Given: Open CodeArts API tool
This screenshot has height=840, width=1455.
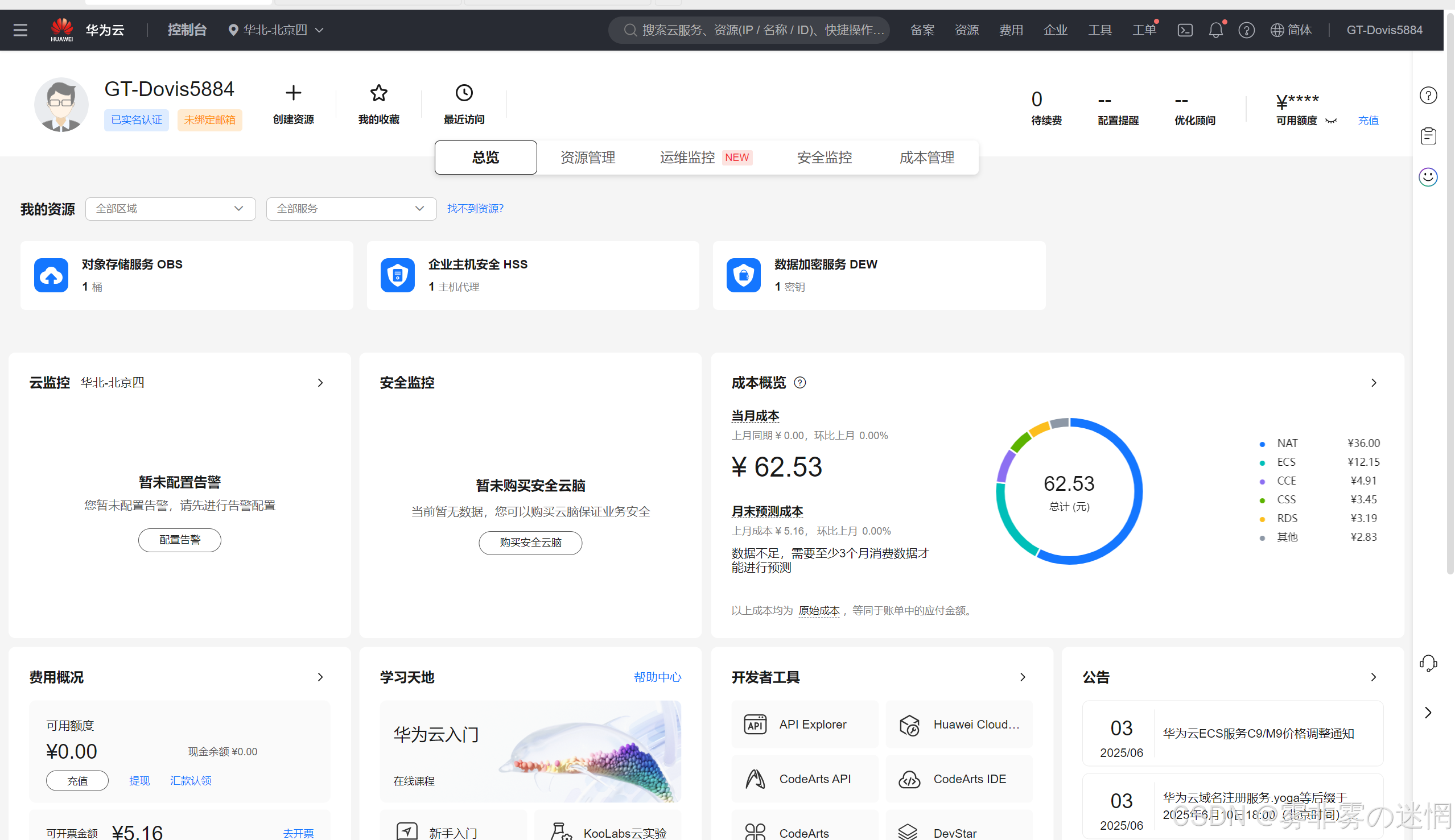Looking at the screenshot, I should pos(805,779).
